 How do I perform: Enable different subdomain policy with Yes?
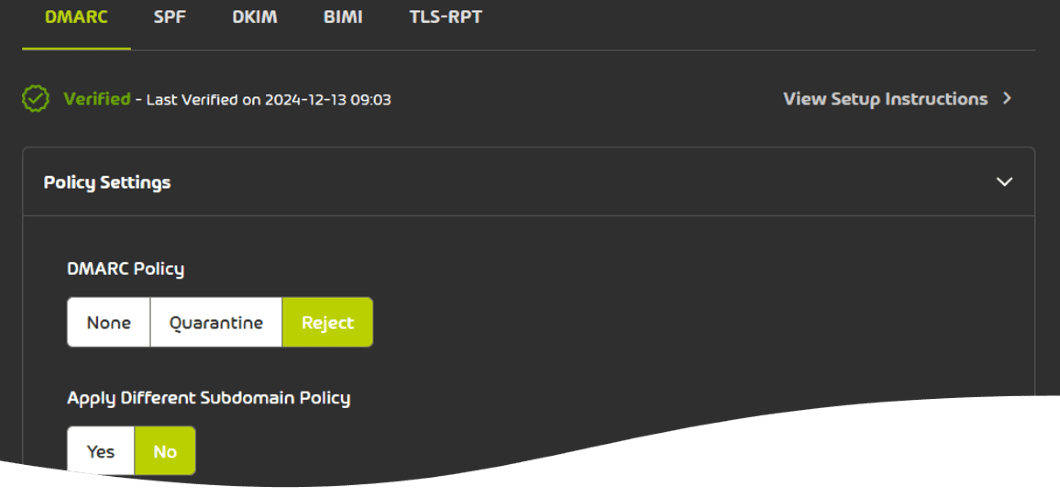pos(101,451)
